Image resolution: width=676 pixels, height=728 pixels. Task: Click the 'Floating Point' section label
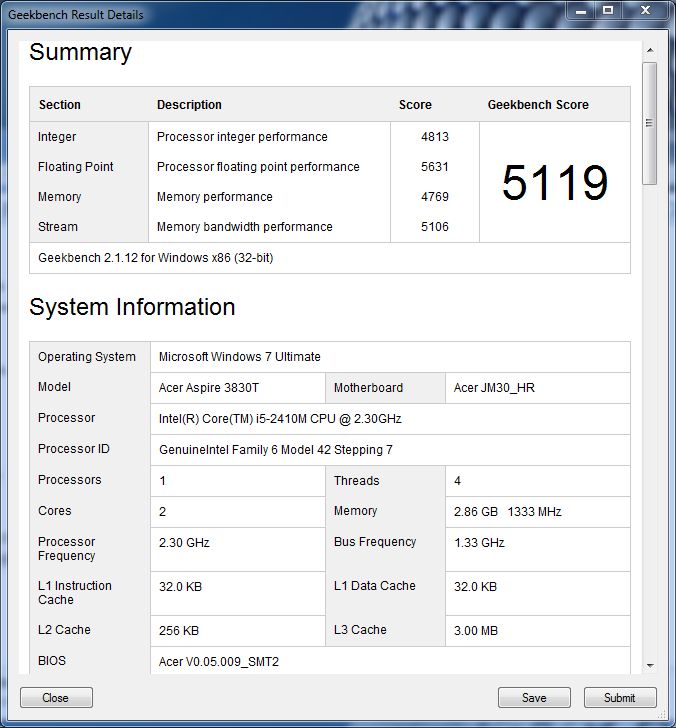76,167
